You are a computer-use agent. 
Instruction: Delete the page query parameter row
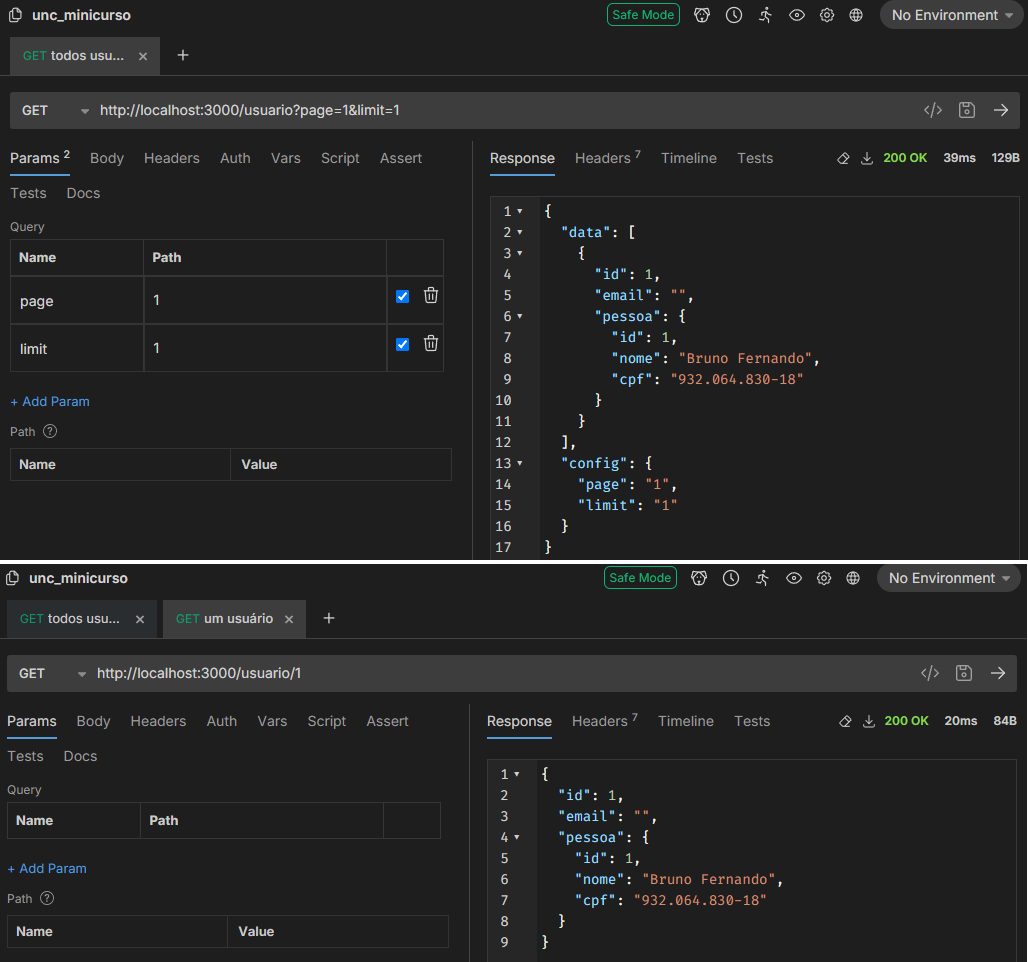[431, 295]
